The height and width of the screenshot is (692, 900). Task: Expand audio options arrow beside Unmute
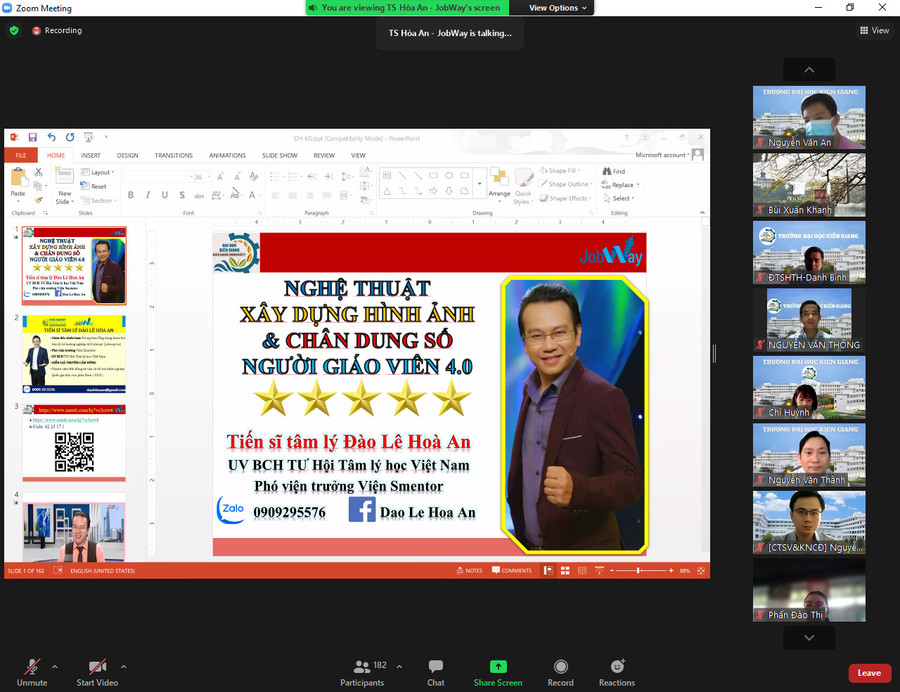click(55, 667)
